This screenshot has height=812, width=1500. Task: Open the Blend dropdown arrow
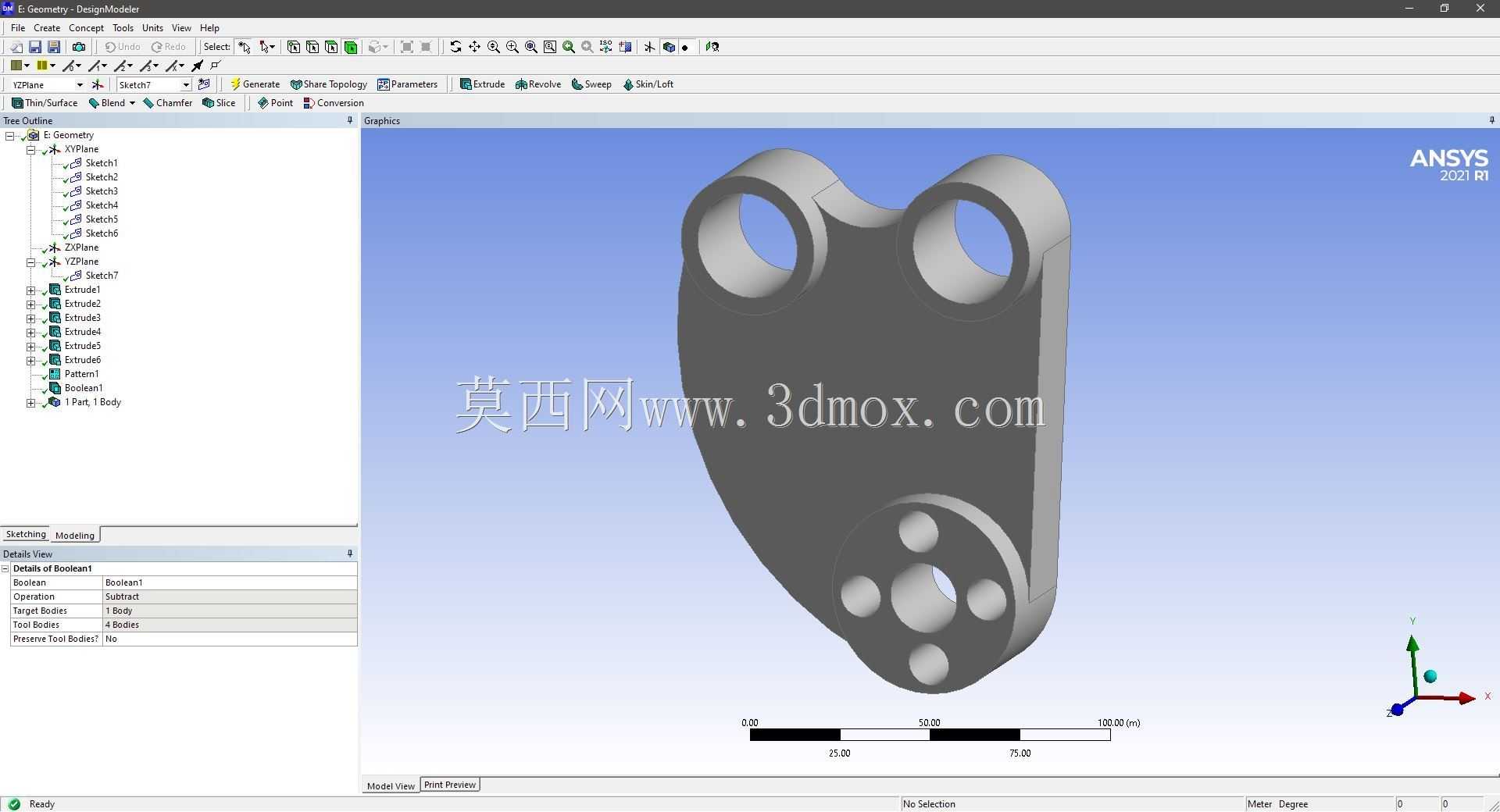tap(132, 103)
